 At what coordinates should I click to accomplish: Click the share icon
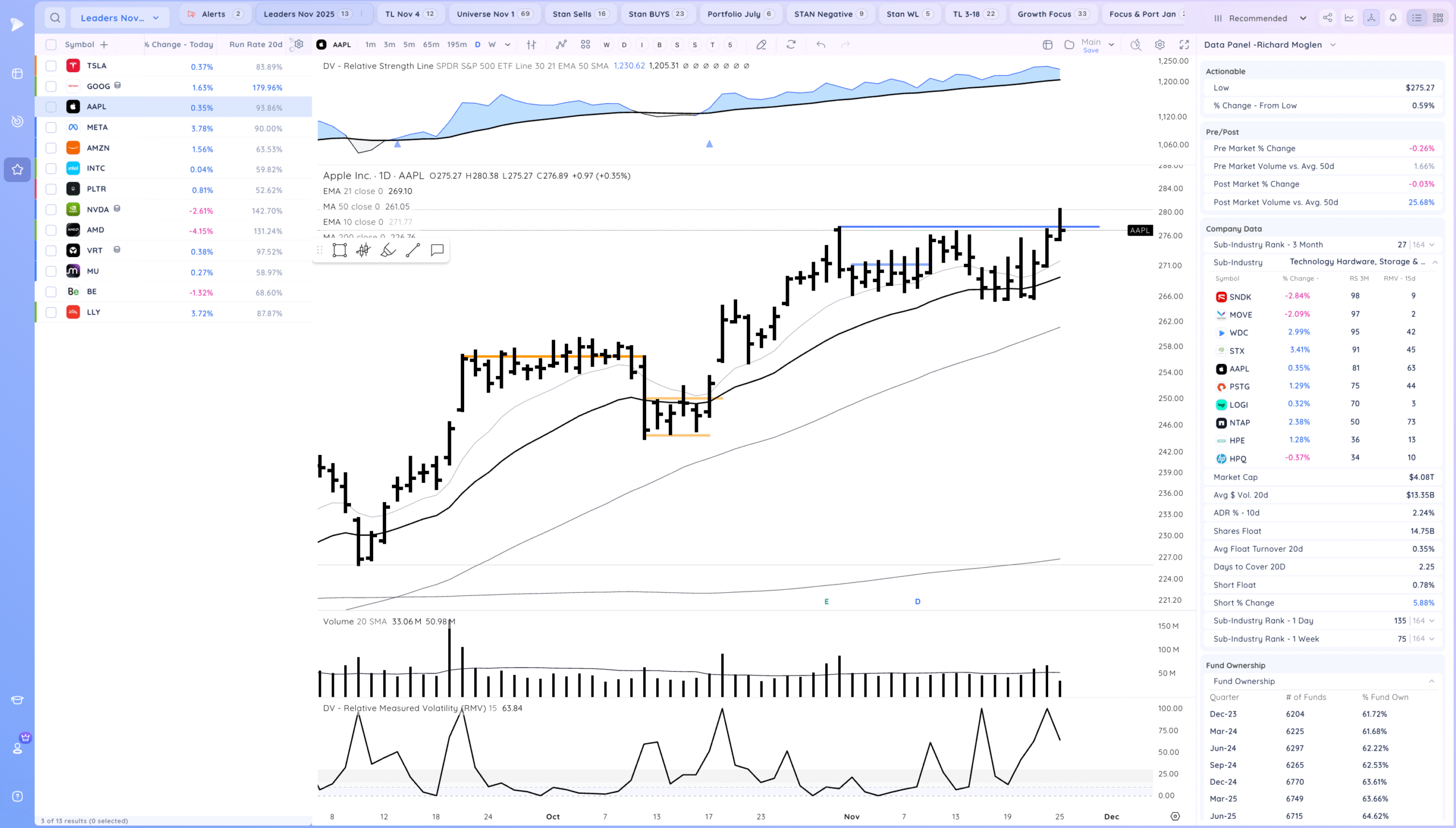coord(1327,18)
